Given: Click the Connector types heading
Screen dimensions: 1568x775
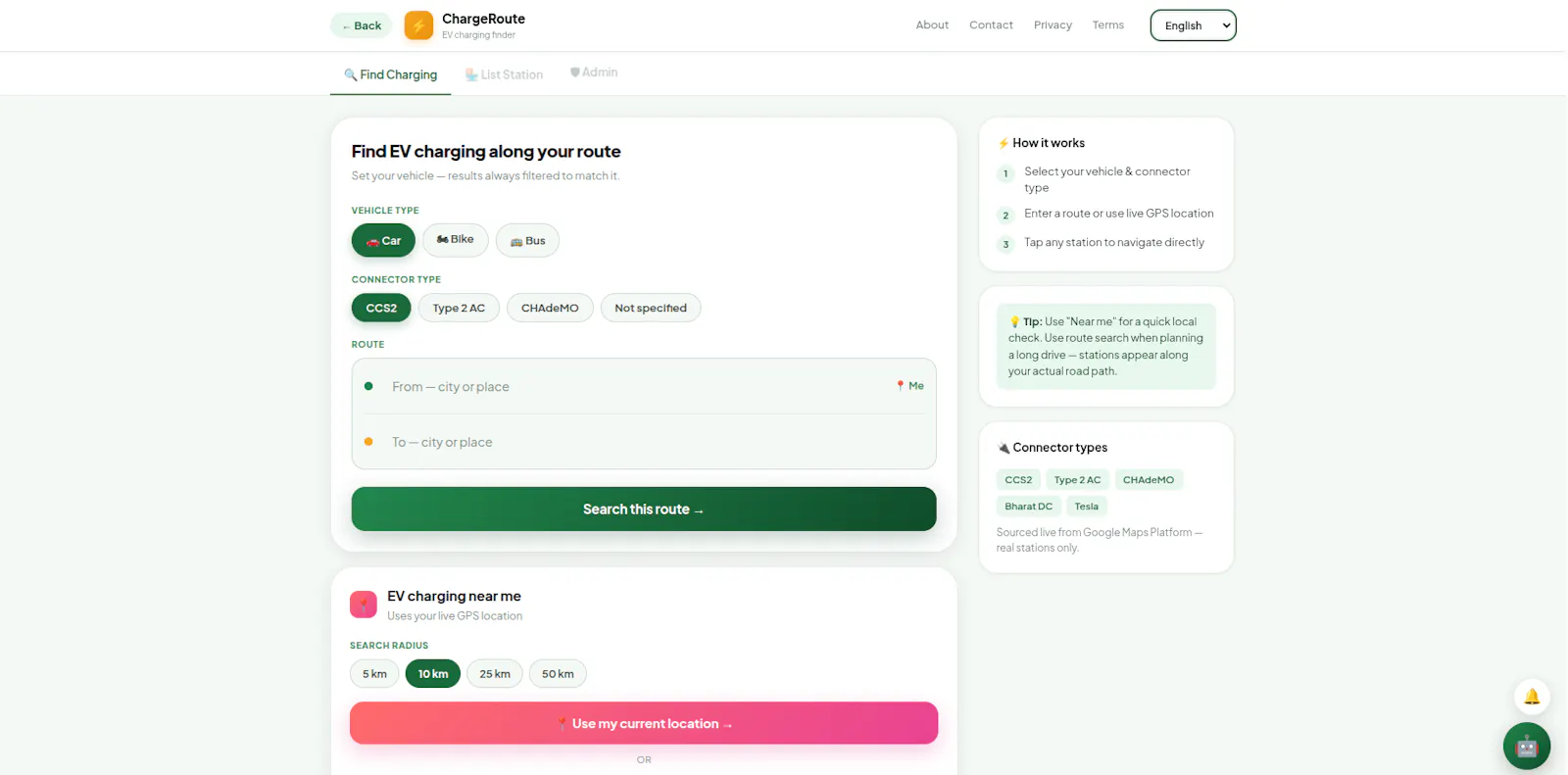Looking at the screenshot, I should [x=1053, y=448].
